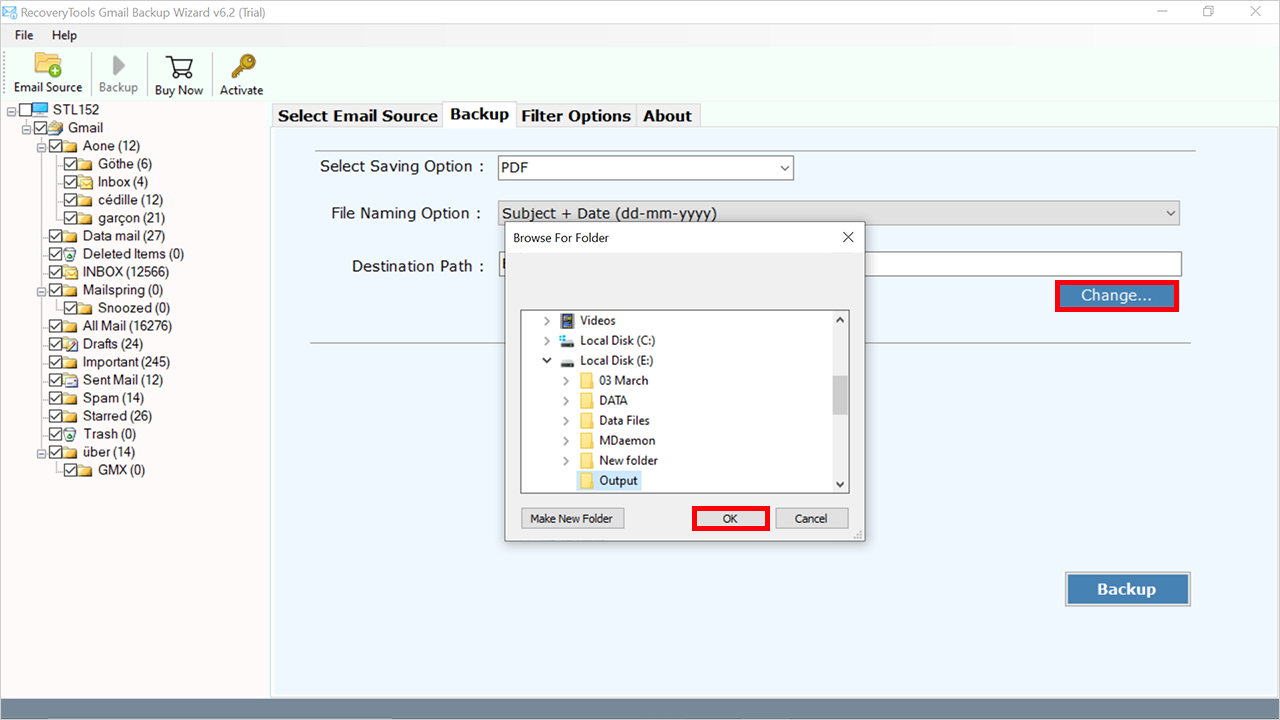
Task: Click the folder list scrollbar down arrow
Action: tap(840, 484)
